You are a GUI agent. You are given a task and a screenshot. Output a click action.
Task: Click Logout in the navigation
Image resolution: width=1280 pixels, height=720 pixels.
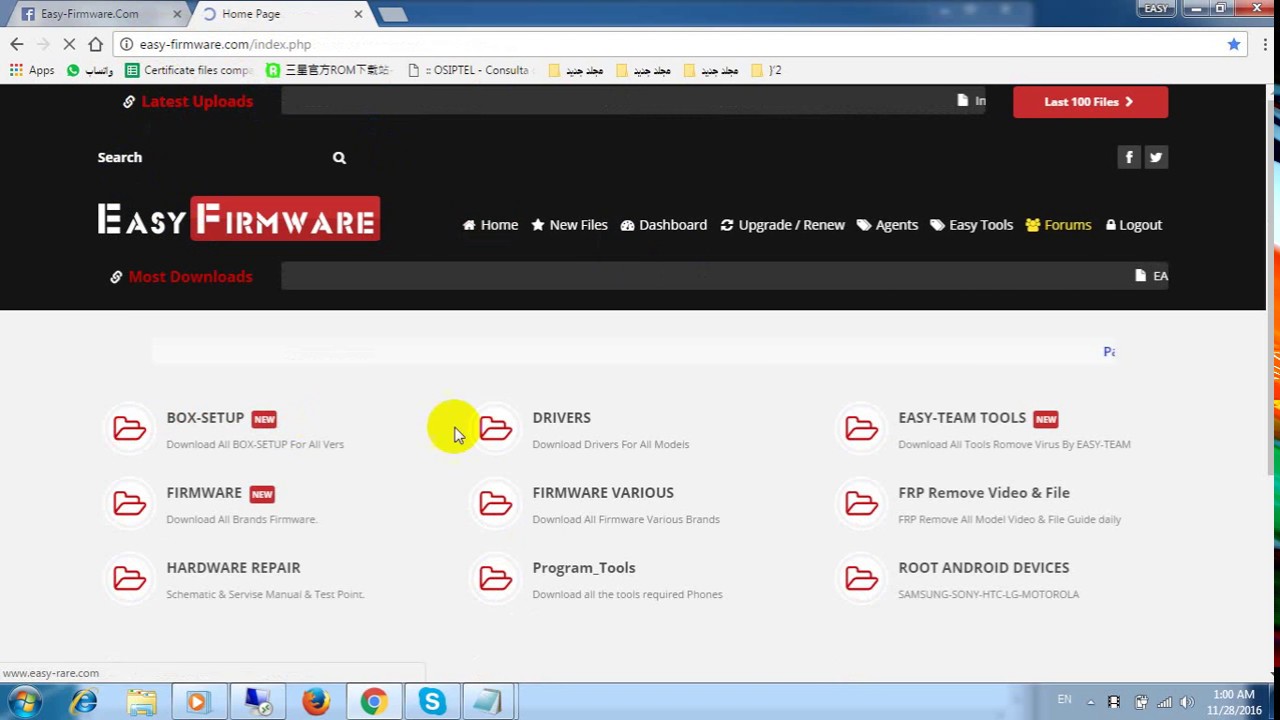click(x=1133, y=225)
